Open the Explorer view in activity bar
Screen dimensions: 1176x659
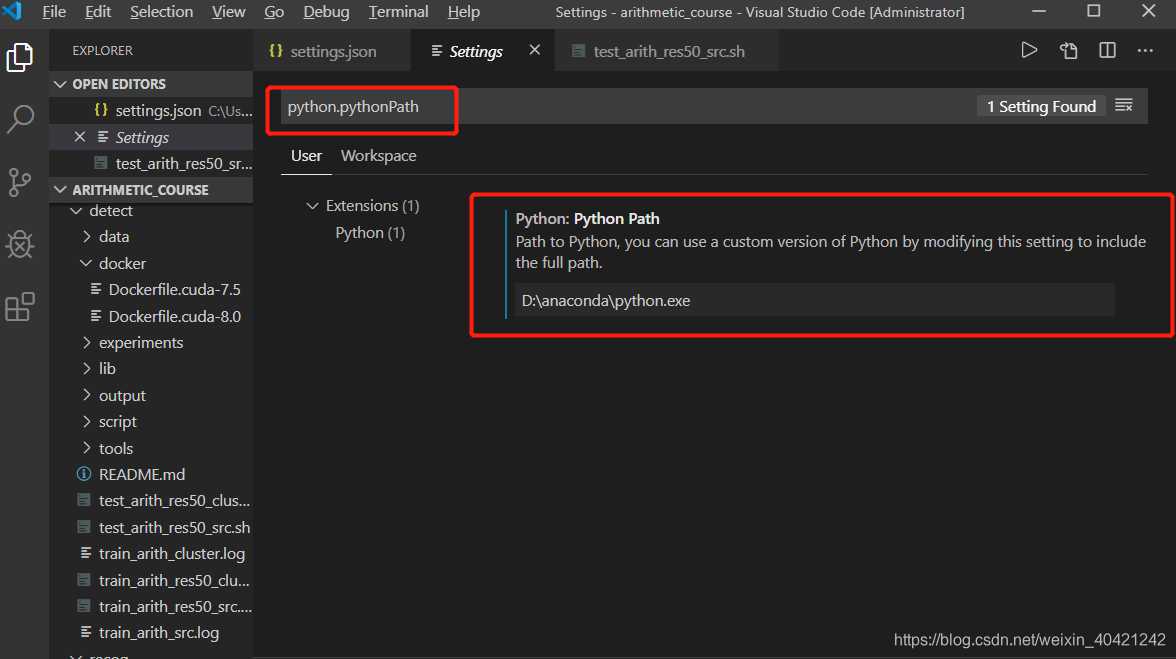(x=20, y=58)
